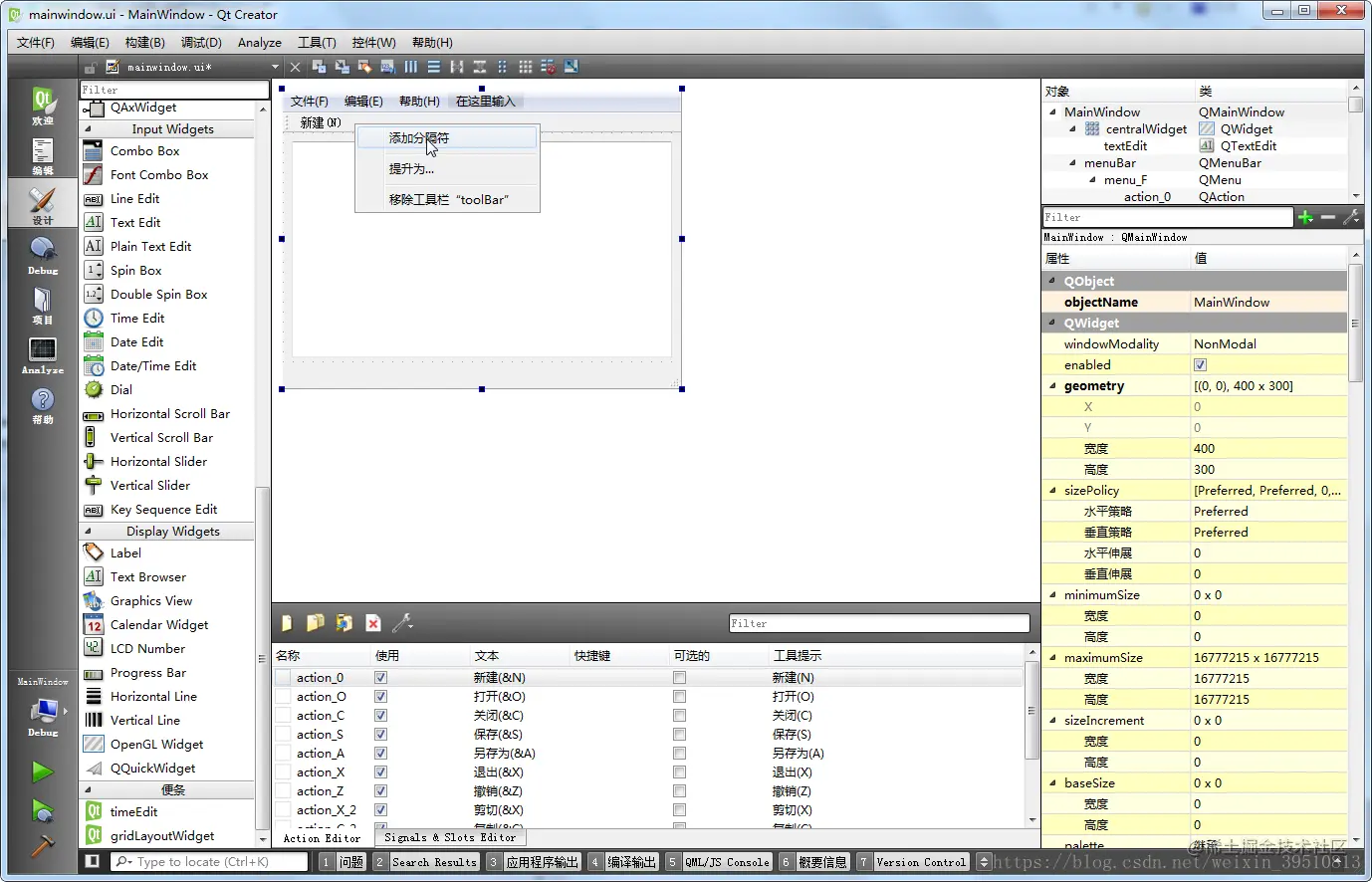Screen dimensions: 1372x882
Task: Click the Delete action red X icon
Action: [373, 623]
